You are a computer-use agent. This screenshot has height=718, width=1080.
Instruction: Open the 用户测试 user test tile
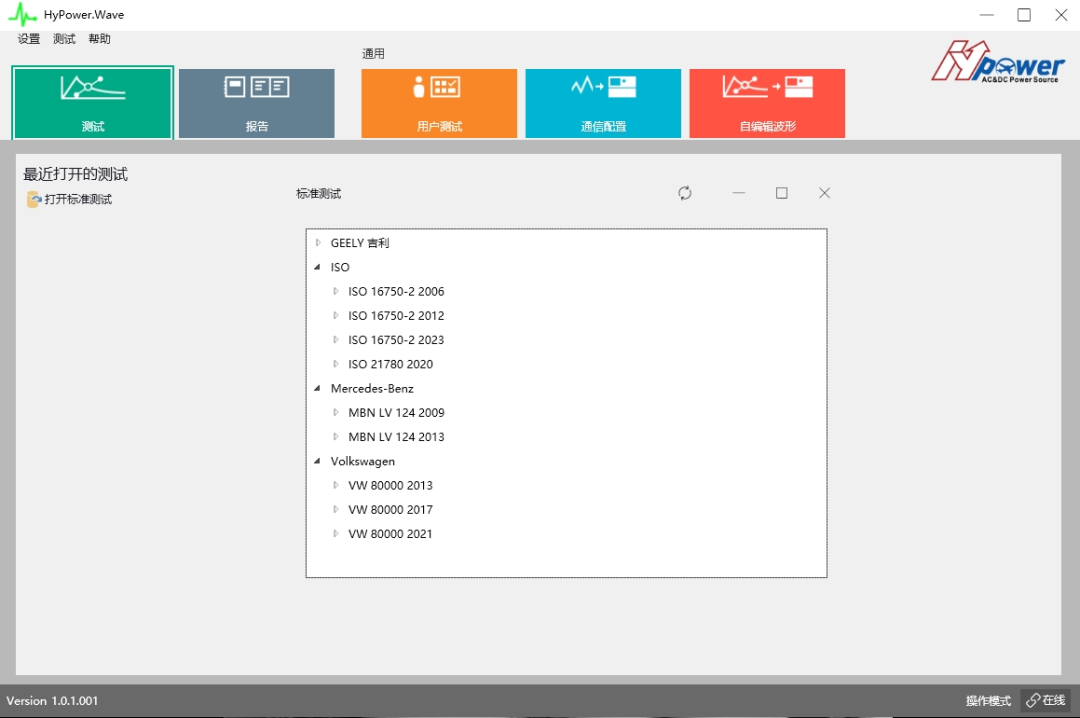click(x=439, y=103)
